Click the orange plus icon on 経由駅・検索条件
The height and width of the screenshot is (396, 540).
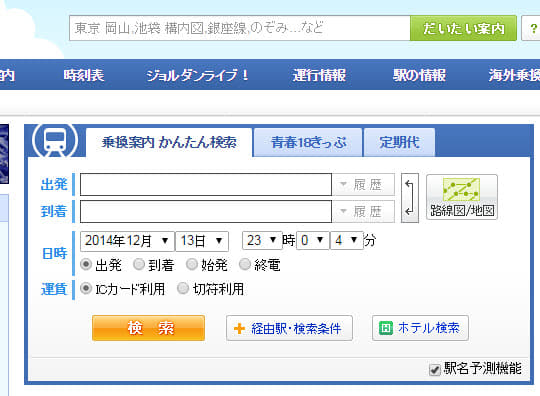pyautogui.click(x=239, y=329)
